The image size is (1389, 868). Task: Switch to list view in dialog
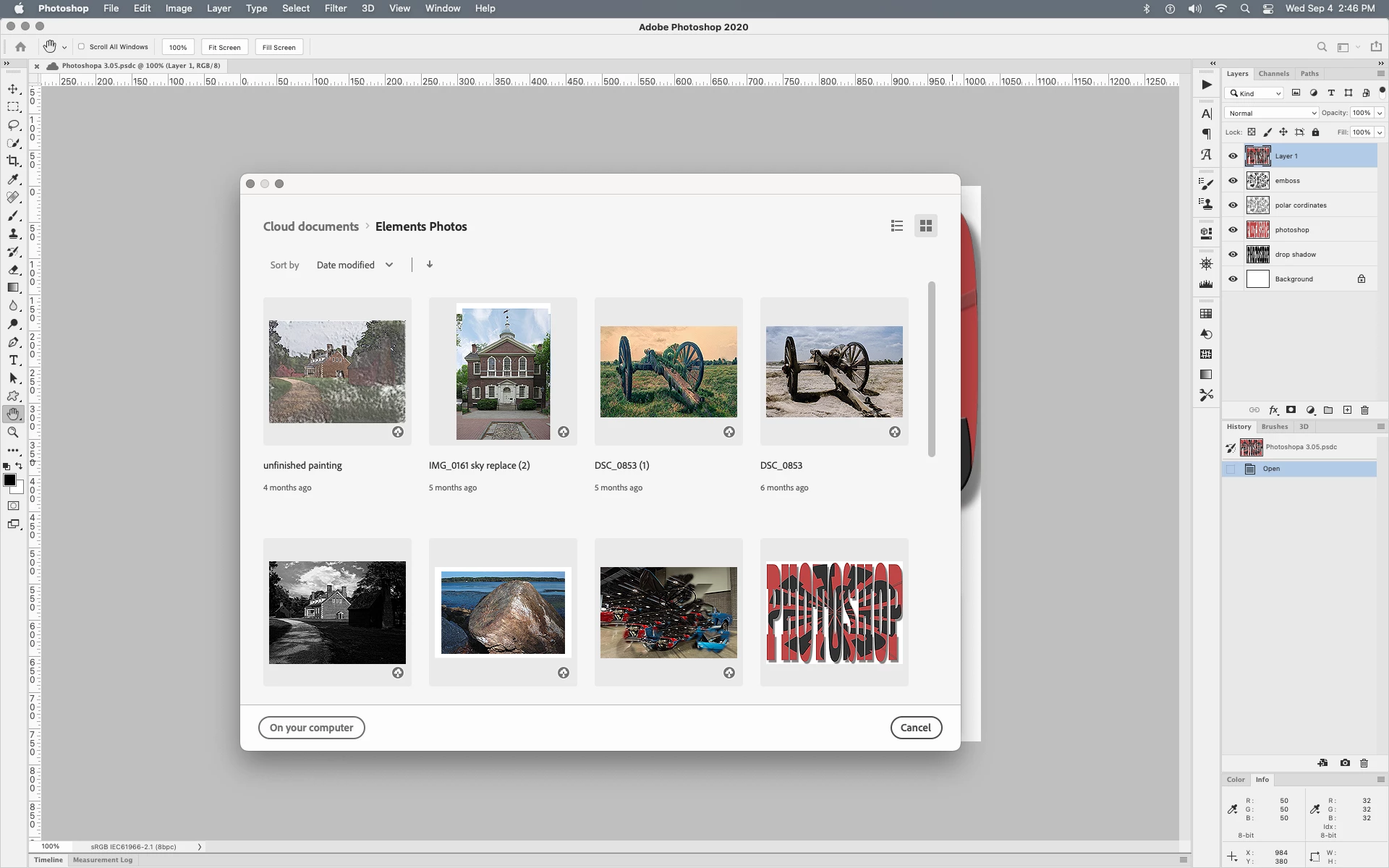[897, 226]
